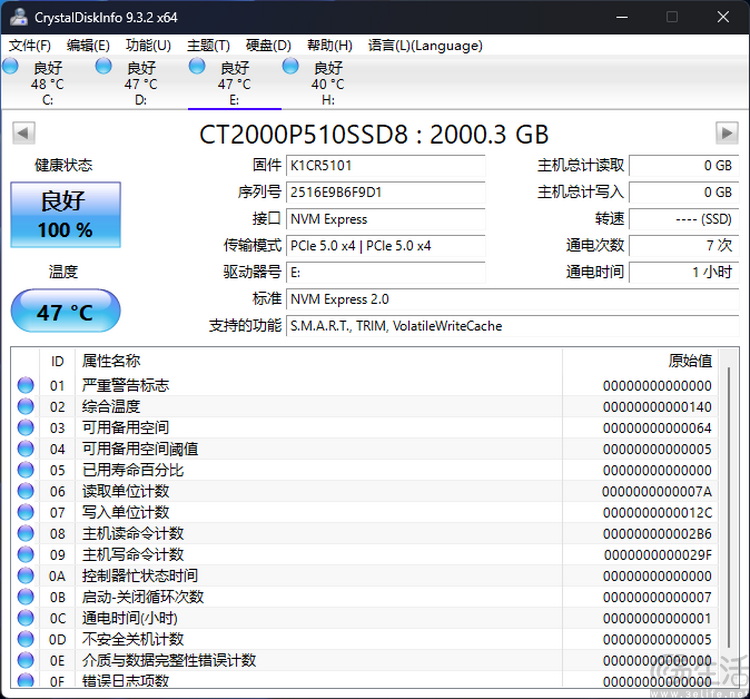Click the disk title CT2000P510SSD8 : 2000.3 GB
The image size is (750, 699).
(374, 134)
